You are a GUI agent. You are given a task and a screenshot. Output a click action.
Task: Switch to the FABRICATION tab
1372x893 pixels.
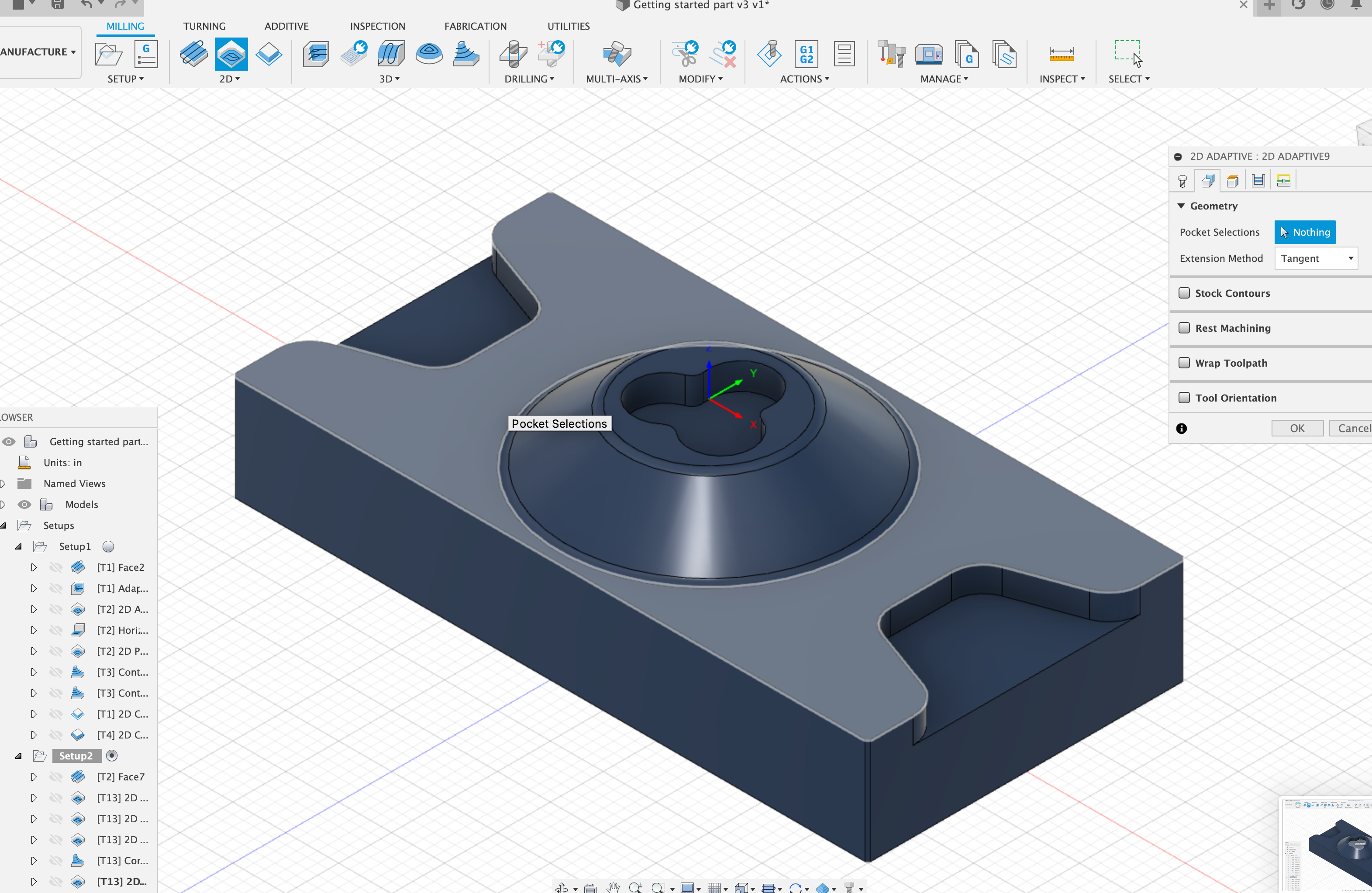click(476, 26)
